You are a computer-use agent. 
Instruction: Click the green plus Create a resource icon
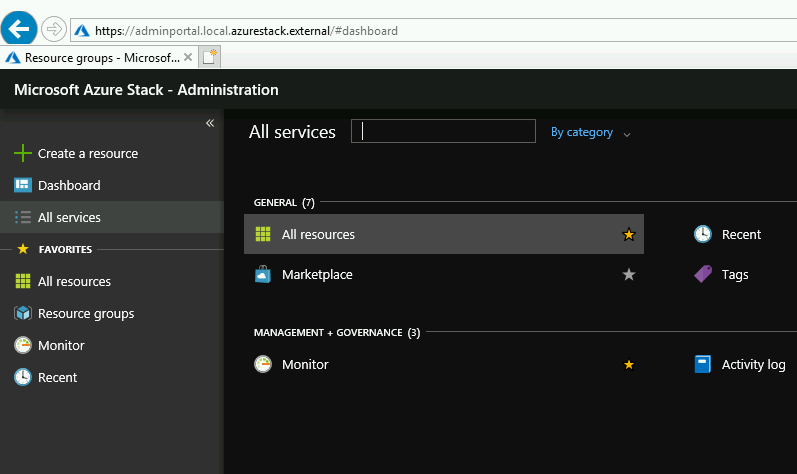tap(23, 153)
